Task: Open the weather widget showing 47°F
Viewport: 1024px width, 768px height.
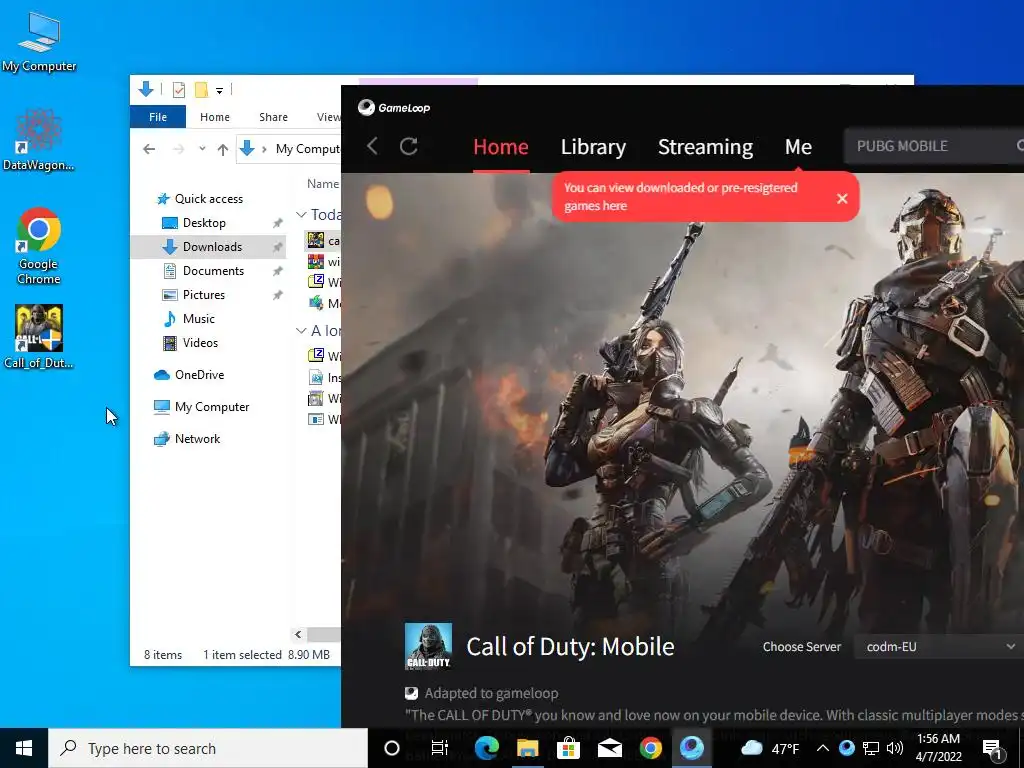Action: click(x=770, y=748)
